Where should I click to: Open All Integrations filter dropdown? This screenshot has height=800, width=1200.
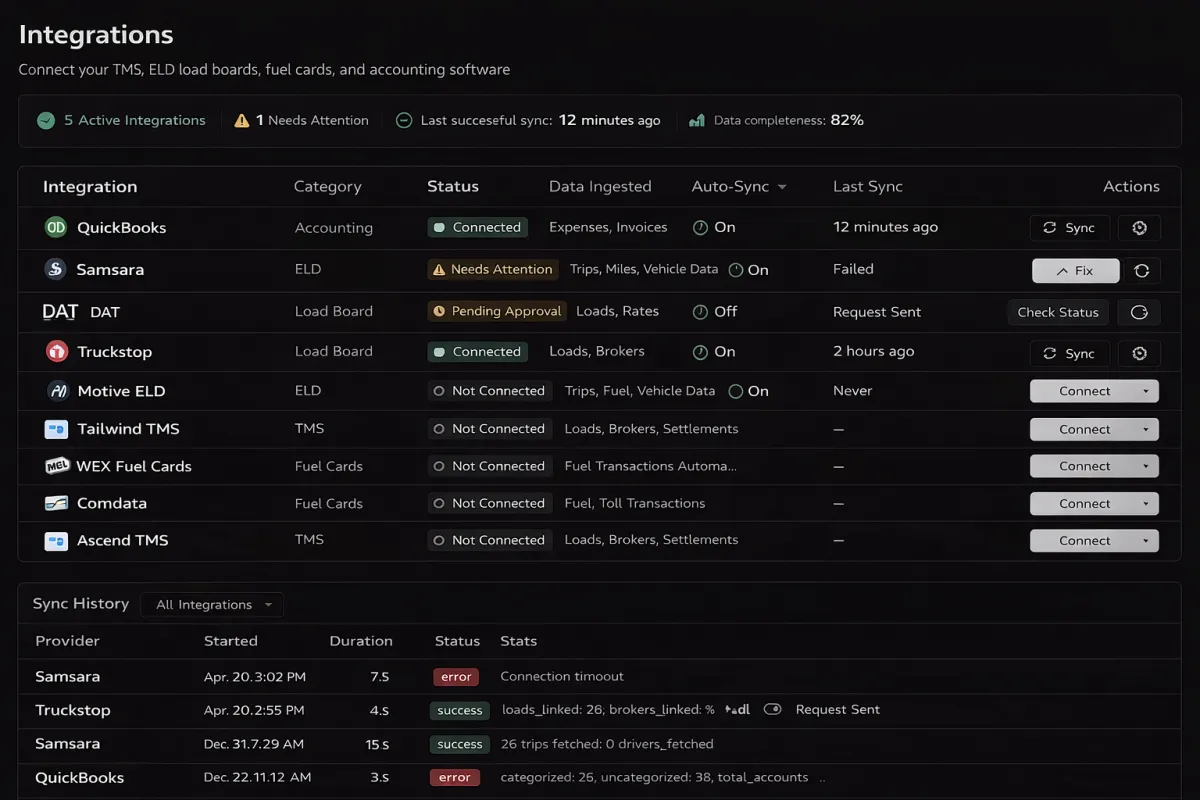212,604
